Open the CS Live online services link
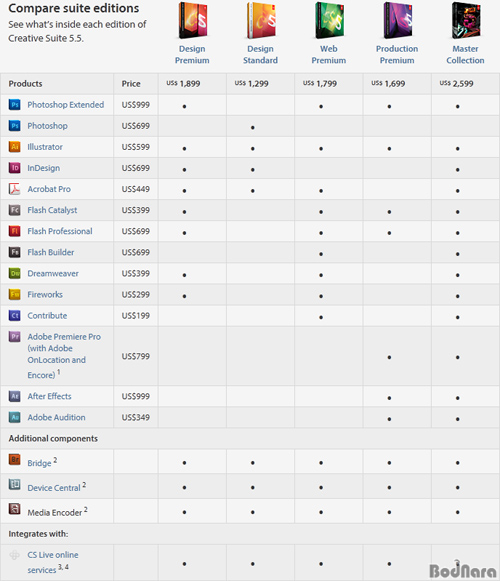 click(53, 562)
